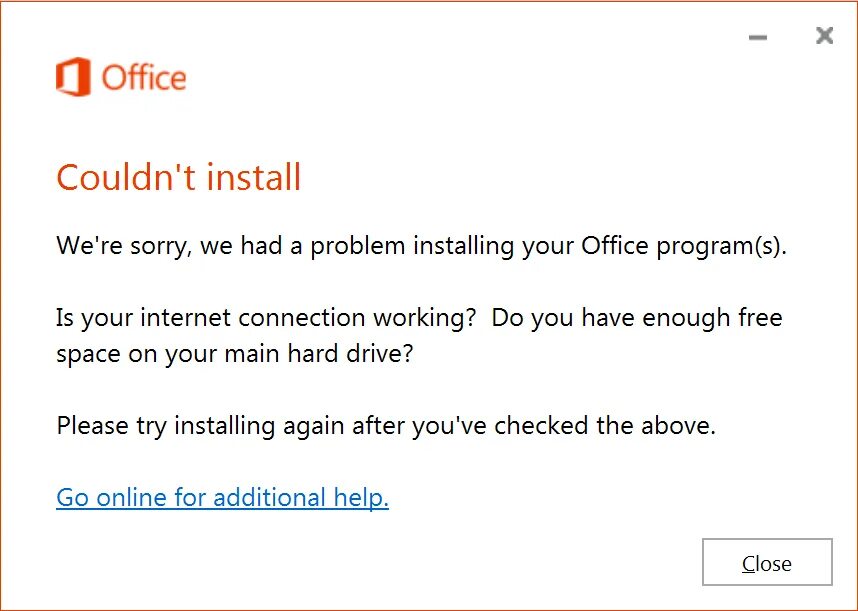This screenshot has width=858, height=611.
Task: Click the 'Is your internet connection working?' question
Action: pyautogui.click(x=266, y=318)
